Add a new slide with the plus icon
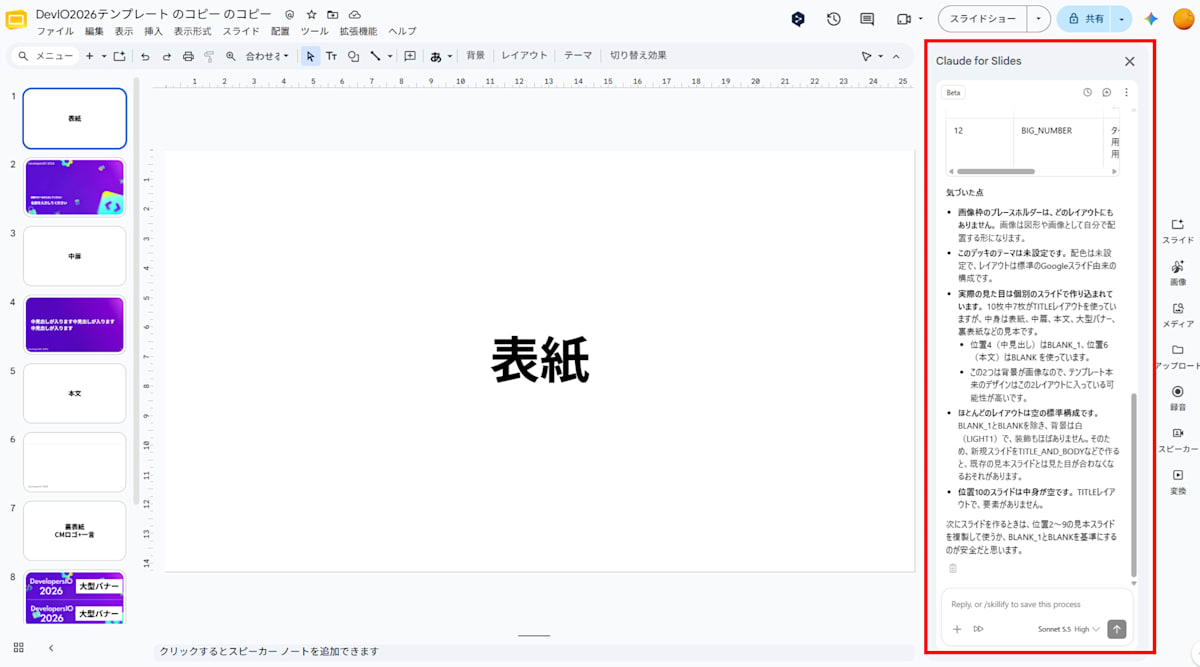 (89, 56)
